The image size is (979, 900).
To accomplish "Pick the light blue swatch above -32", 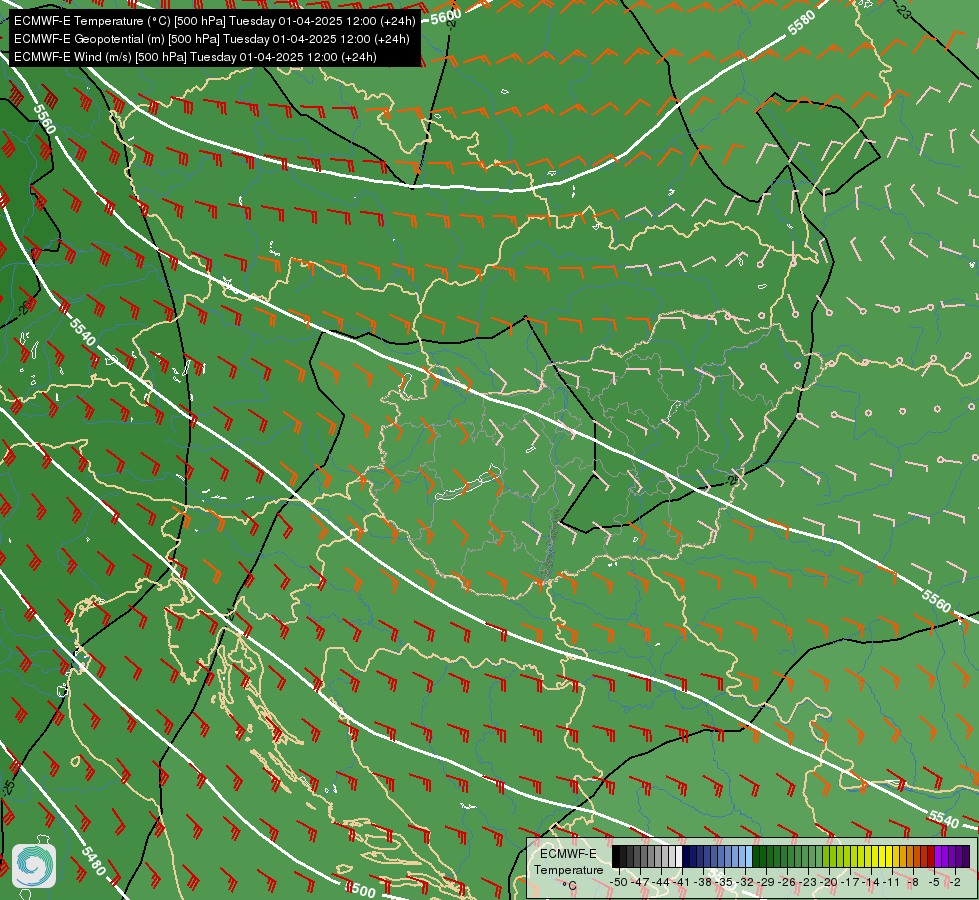I will pos(749,856).
